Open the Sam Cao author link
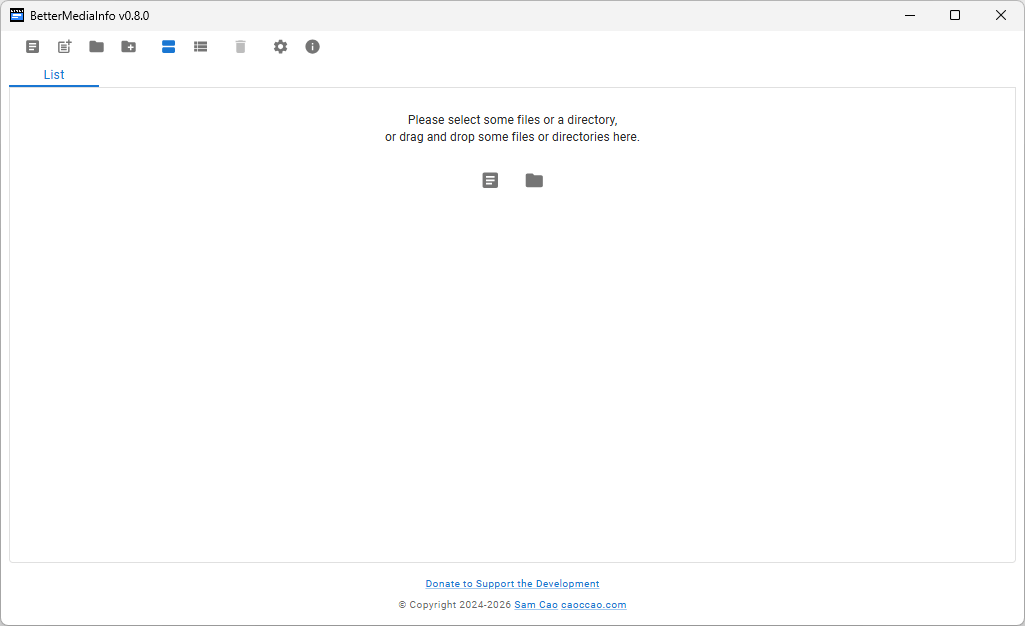The image size is (1025, 626). point(535,605)
